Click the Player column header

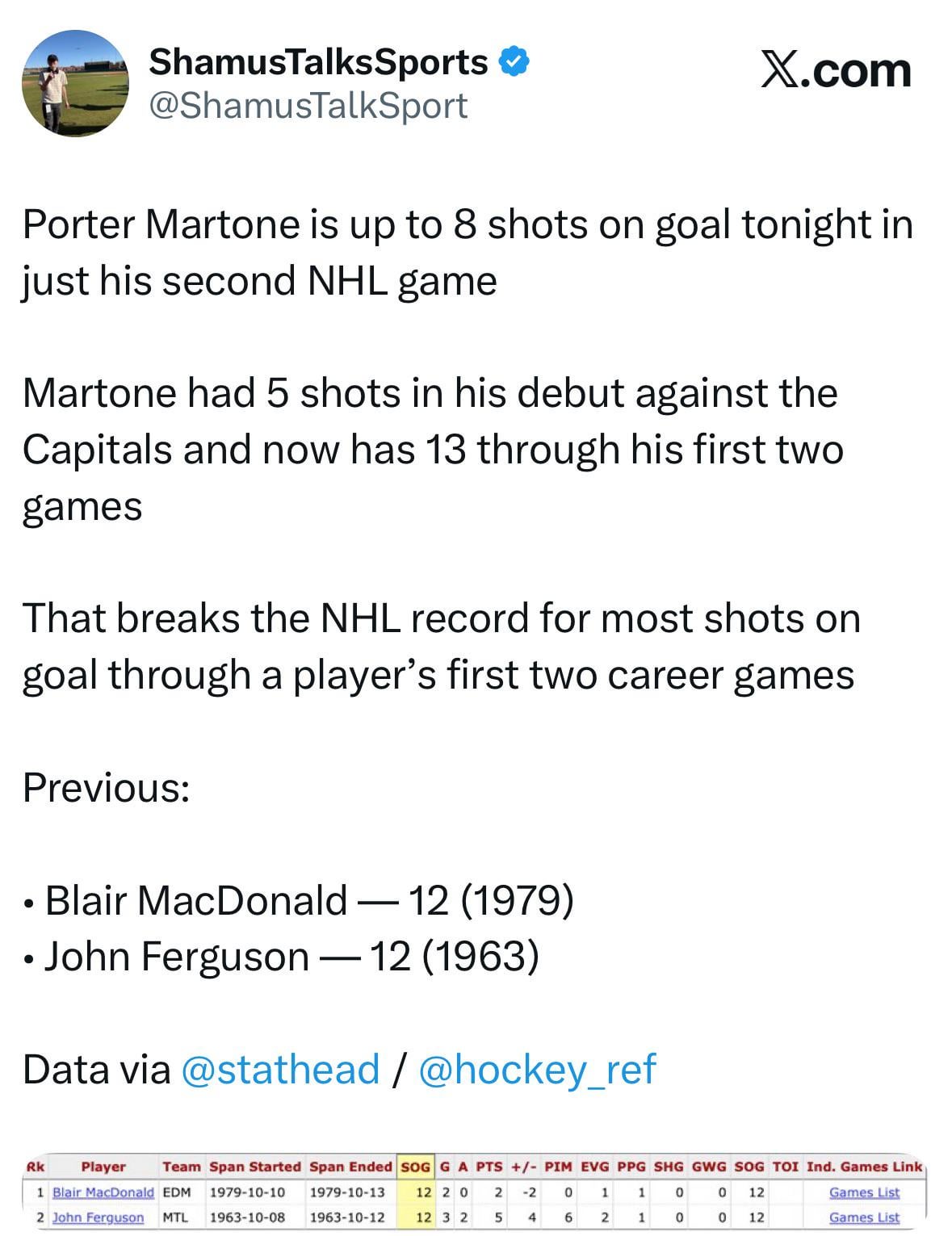(x=103, y=1167)
